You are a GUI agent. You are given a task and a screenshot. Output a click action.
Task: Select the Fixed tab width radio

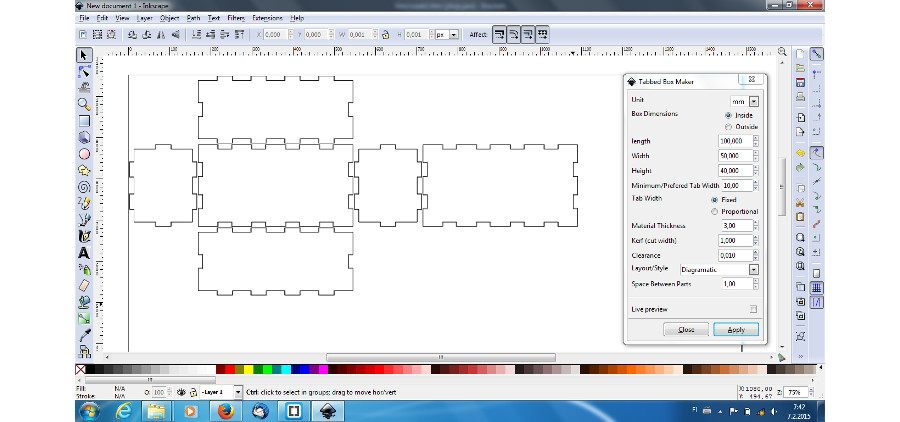(715, 200)
